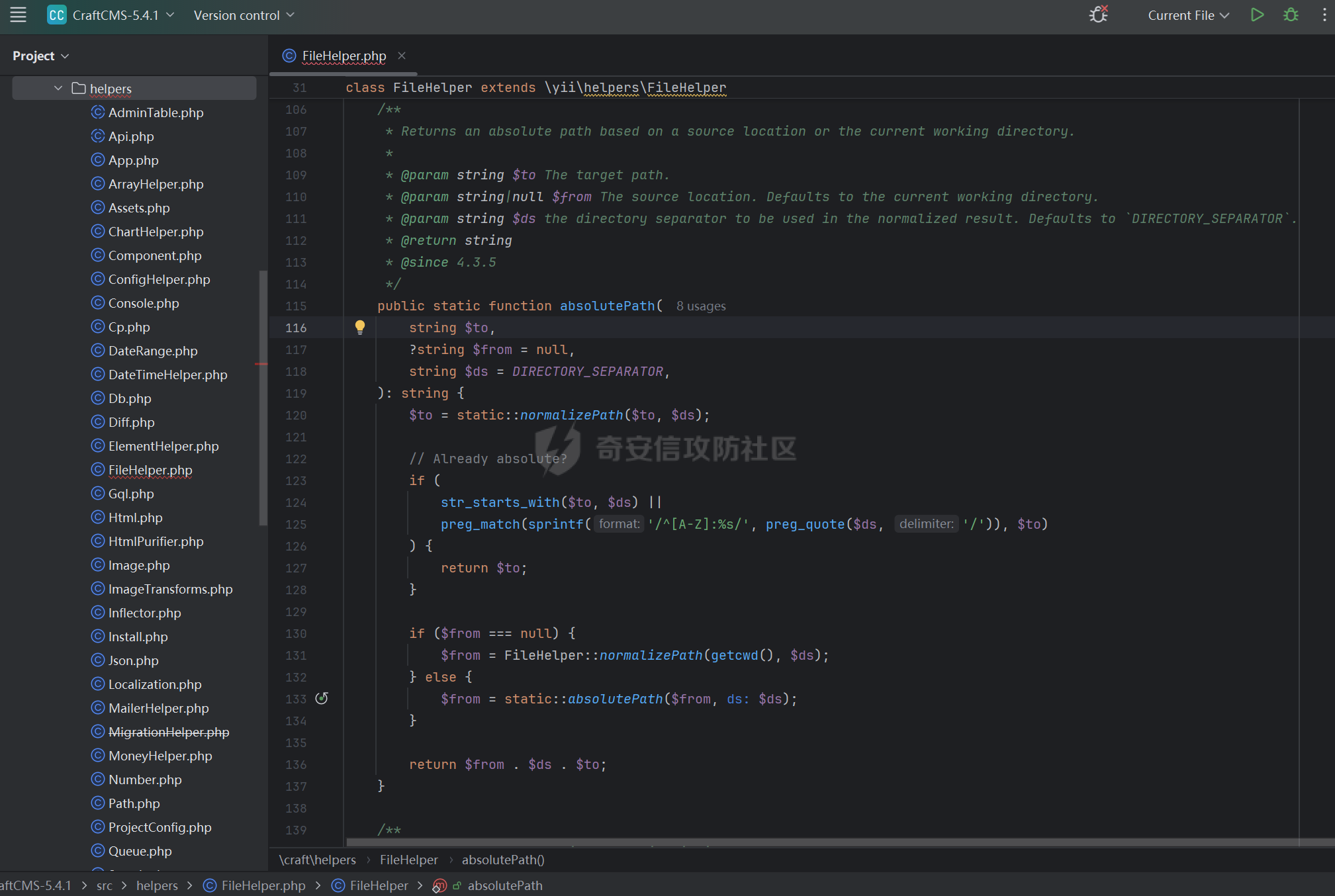The width and height of the screenshot is (1335, 896).
Task: Open the Version control dropdown
Action: tap(244, 15)
